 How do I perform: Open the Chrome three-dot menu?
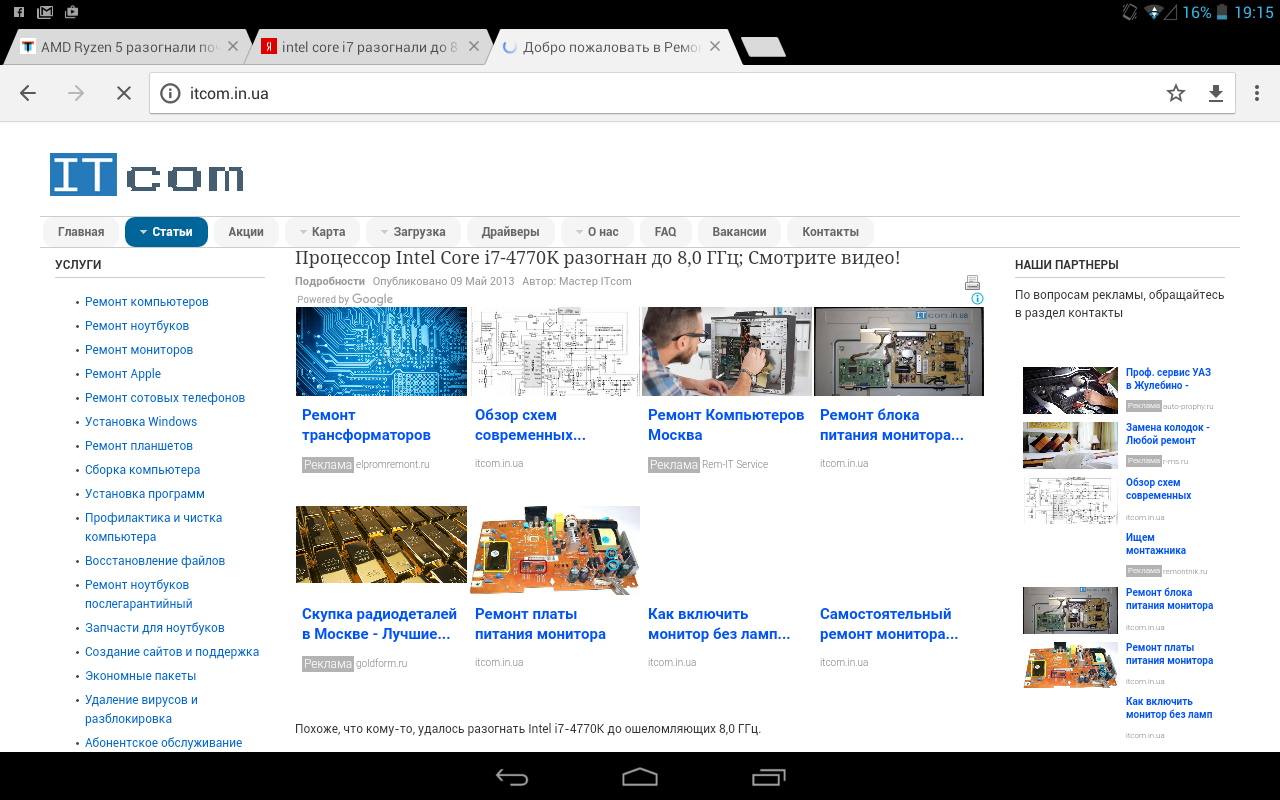pos(1257,93)
